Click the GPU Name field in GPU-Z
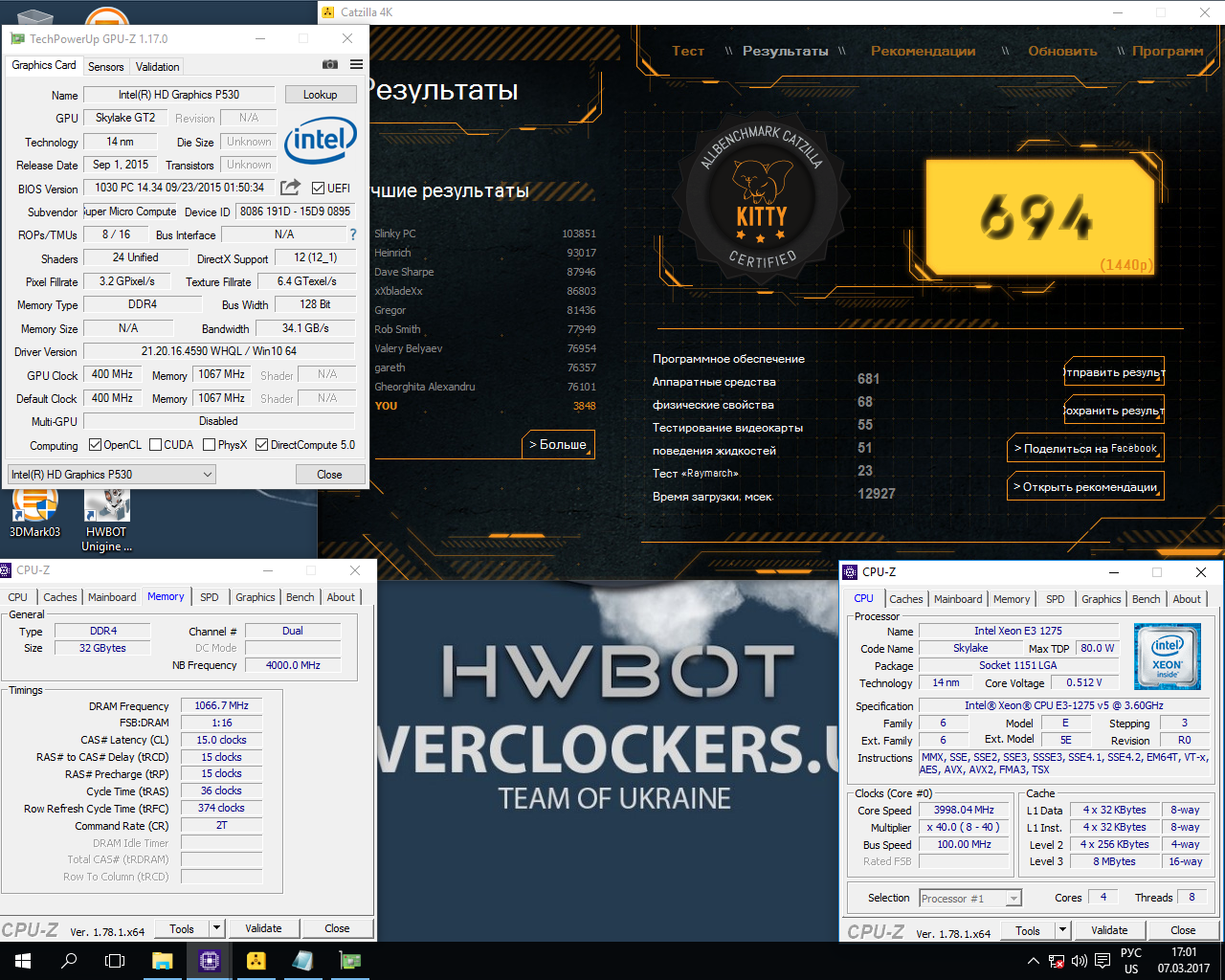The width and height of the screenshot is (1225, 980). coord(179,95)
